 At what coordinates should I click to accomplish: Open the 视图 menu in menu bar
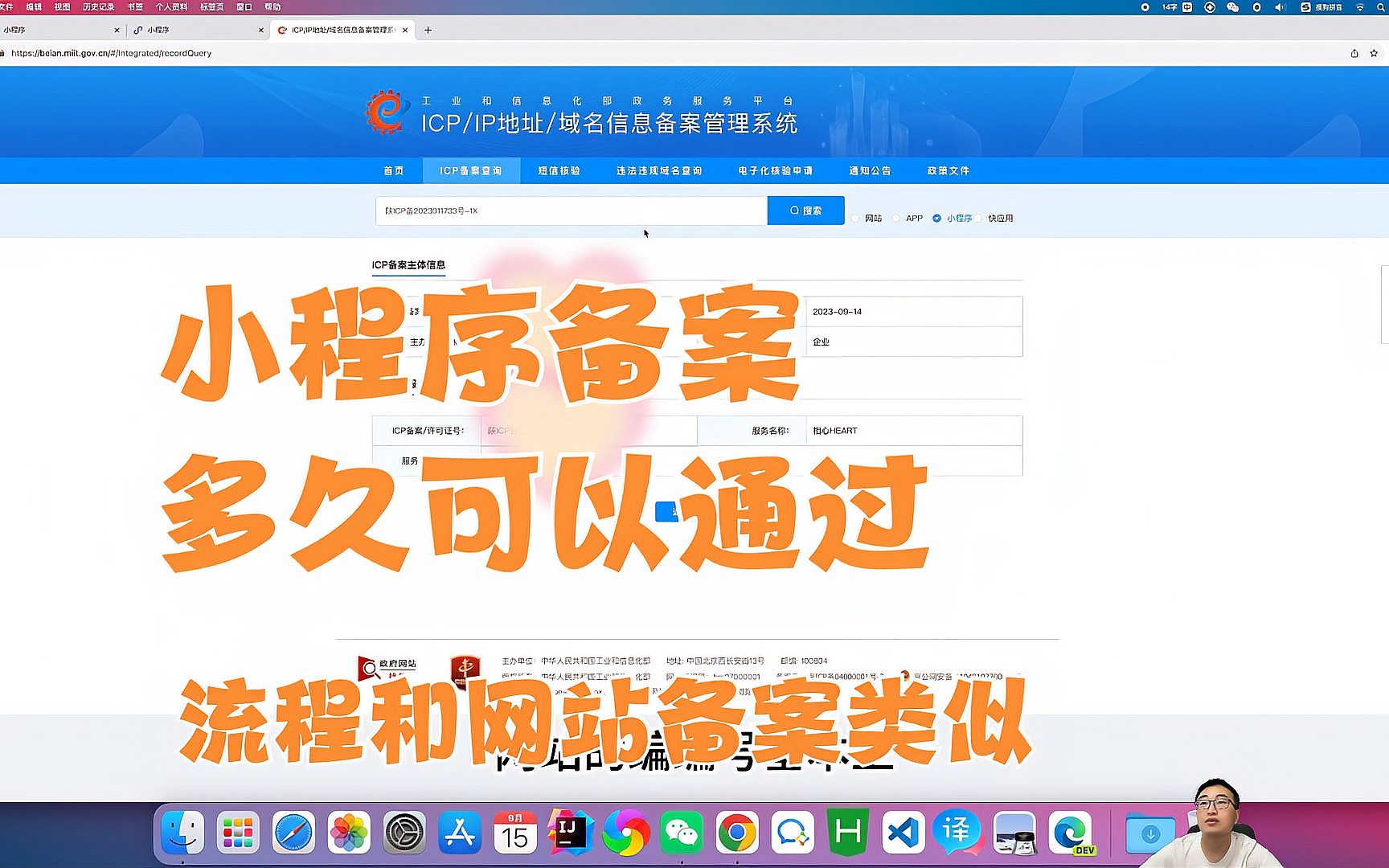pos(62,6)
